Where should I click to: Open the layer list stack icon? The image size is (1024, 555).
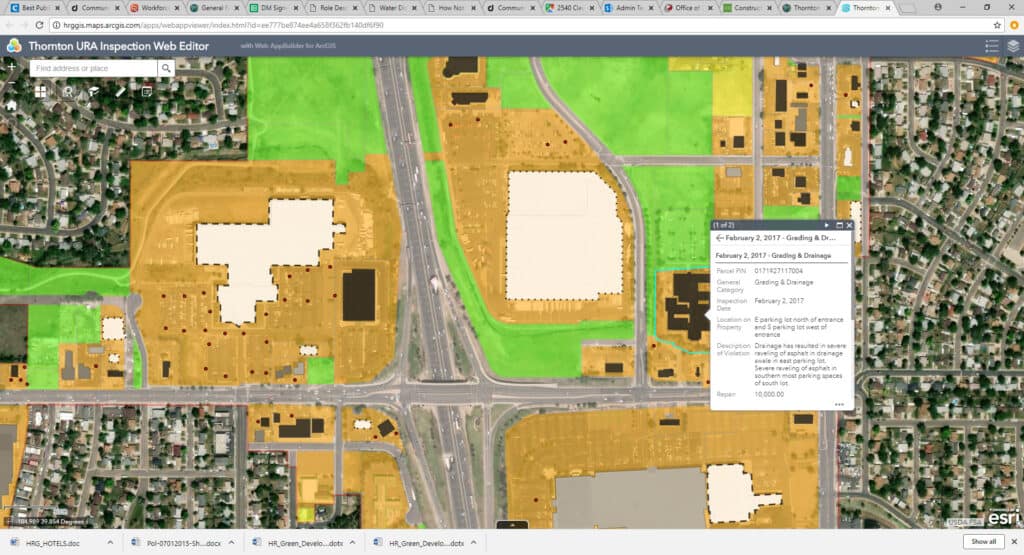pyautogui.click(x=1013, y=46)
